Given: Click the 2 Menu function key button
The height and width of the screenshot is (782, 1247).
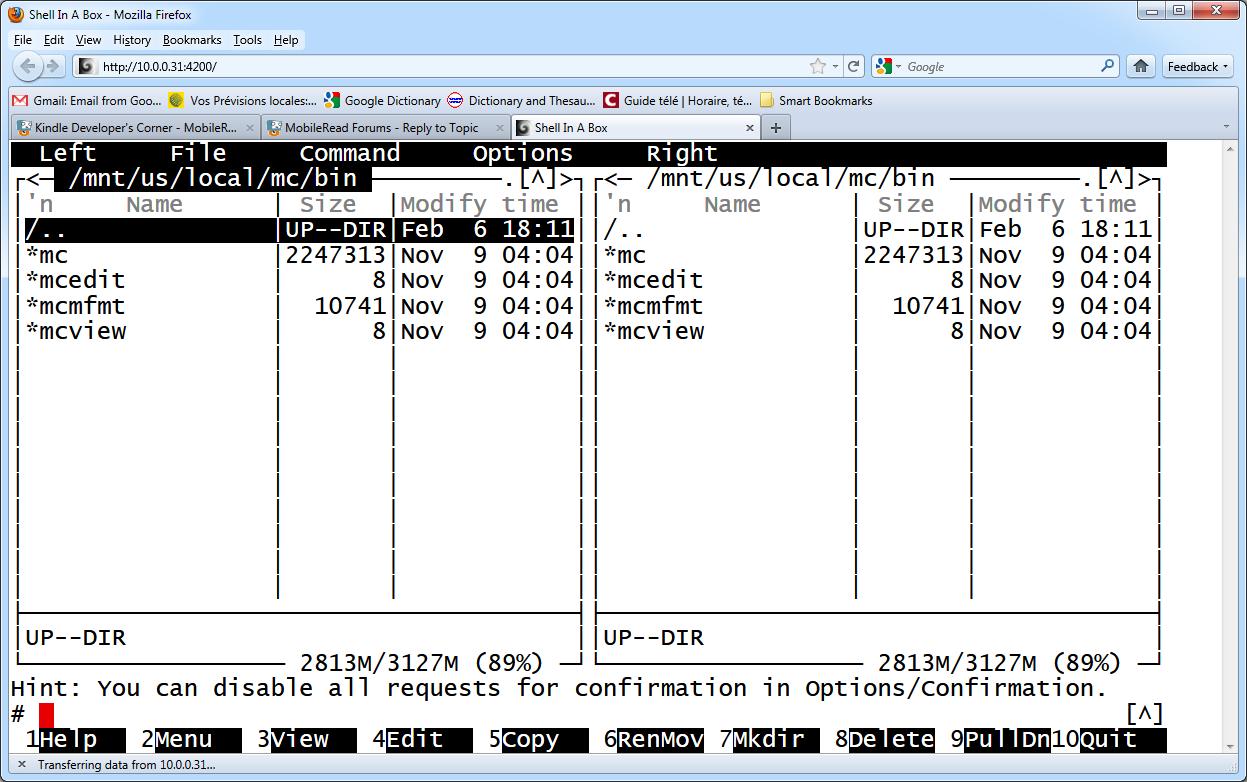Looking at the screenshot, I should [191, 740].
